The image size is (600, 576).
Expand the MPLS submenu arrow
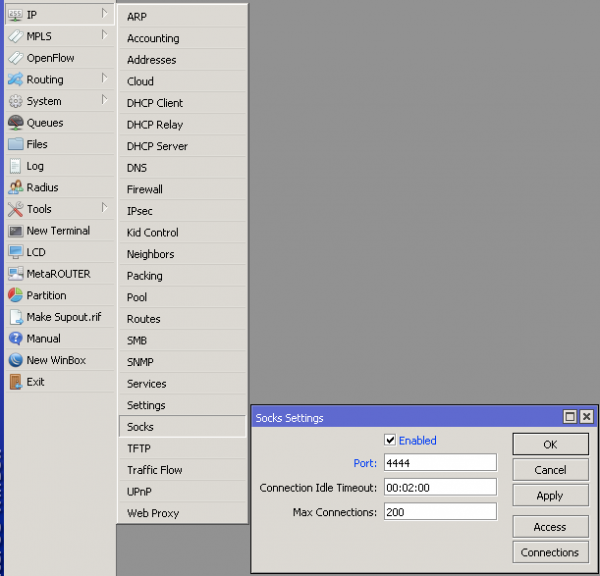104,36
